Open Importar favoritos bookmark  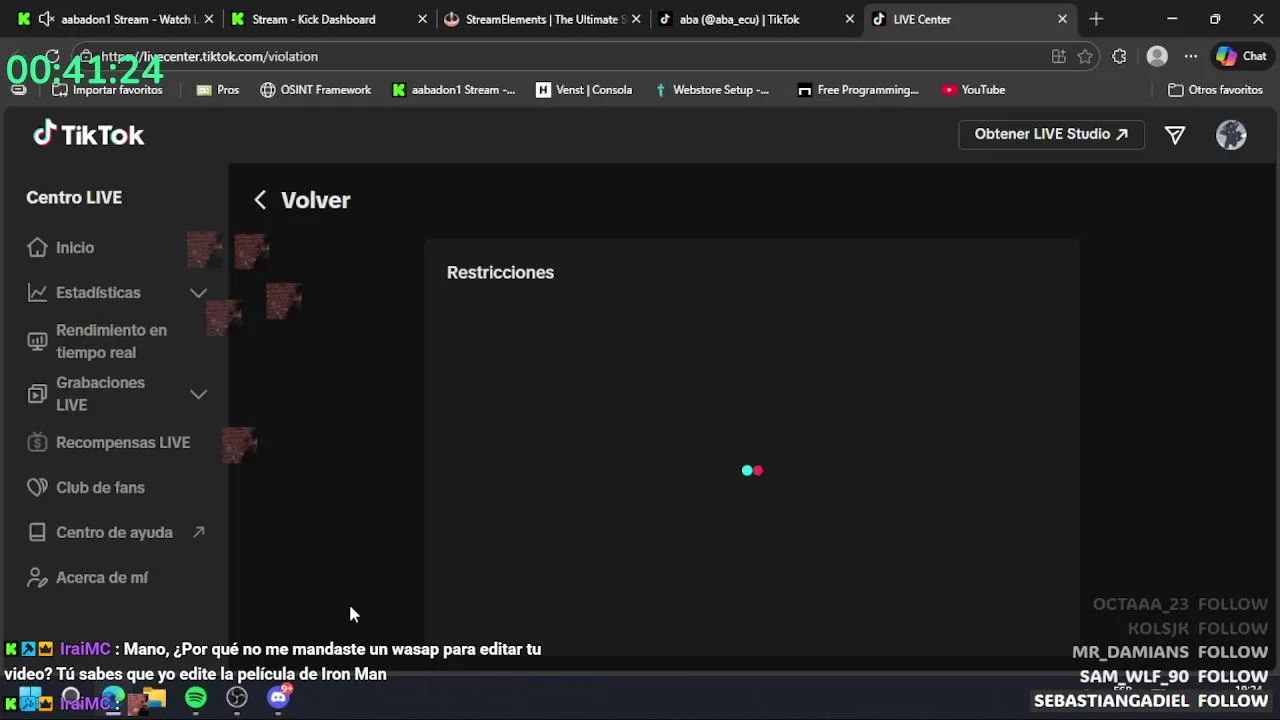[x=107, y=90]
